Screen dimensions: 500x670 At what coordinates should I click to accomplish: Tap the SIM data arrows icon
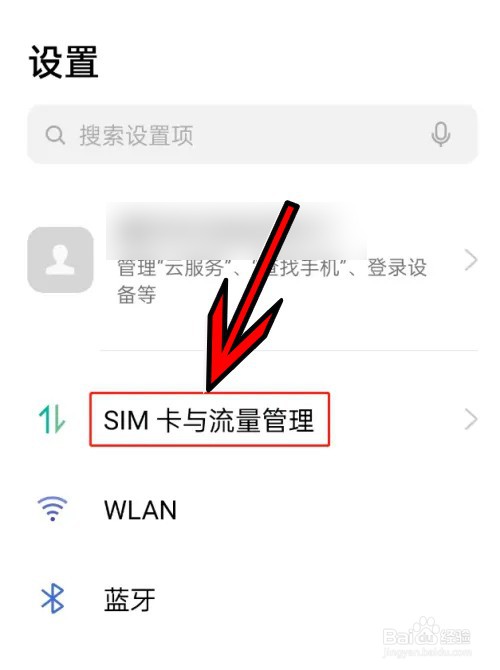pos(52,420)
